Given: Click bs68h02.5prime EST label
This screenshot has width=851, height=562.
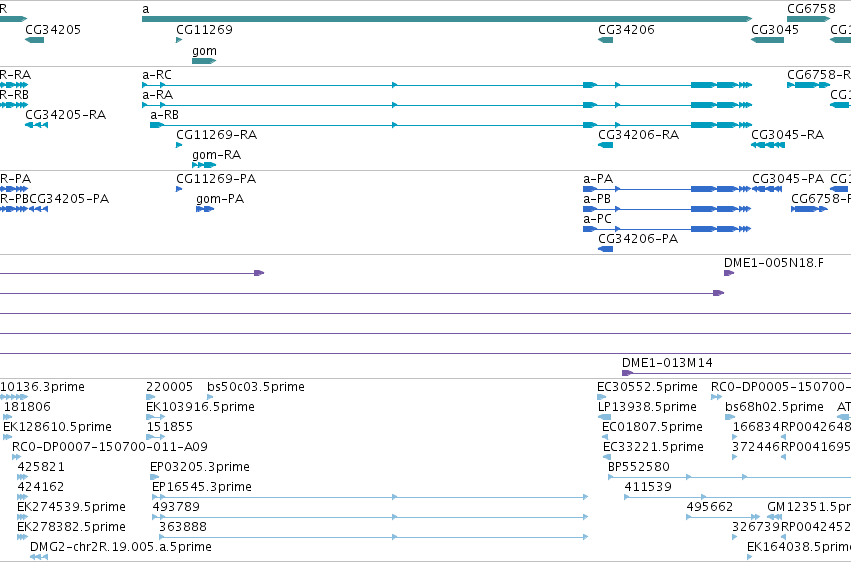Looking at the screenshot, I should coord(774,407).
